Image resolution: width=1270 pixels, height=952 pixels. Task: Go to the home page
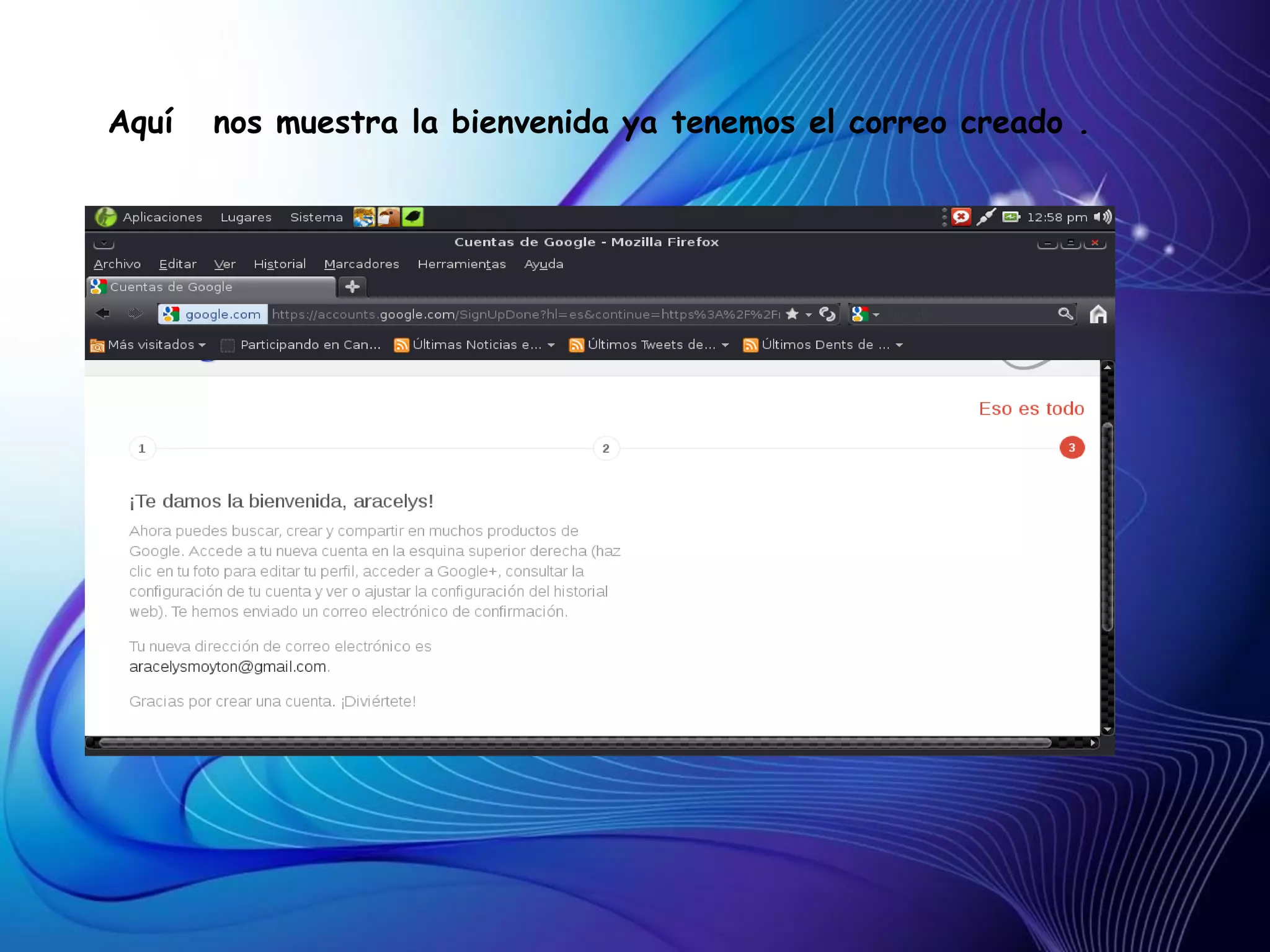[x=1098, y=314]
